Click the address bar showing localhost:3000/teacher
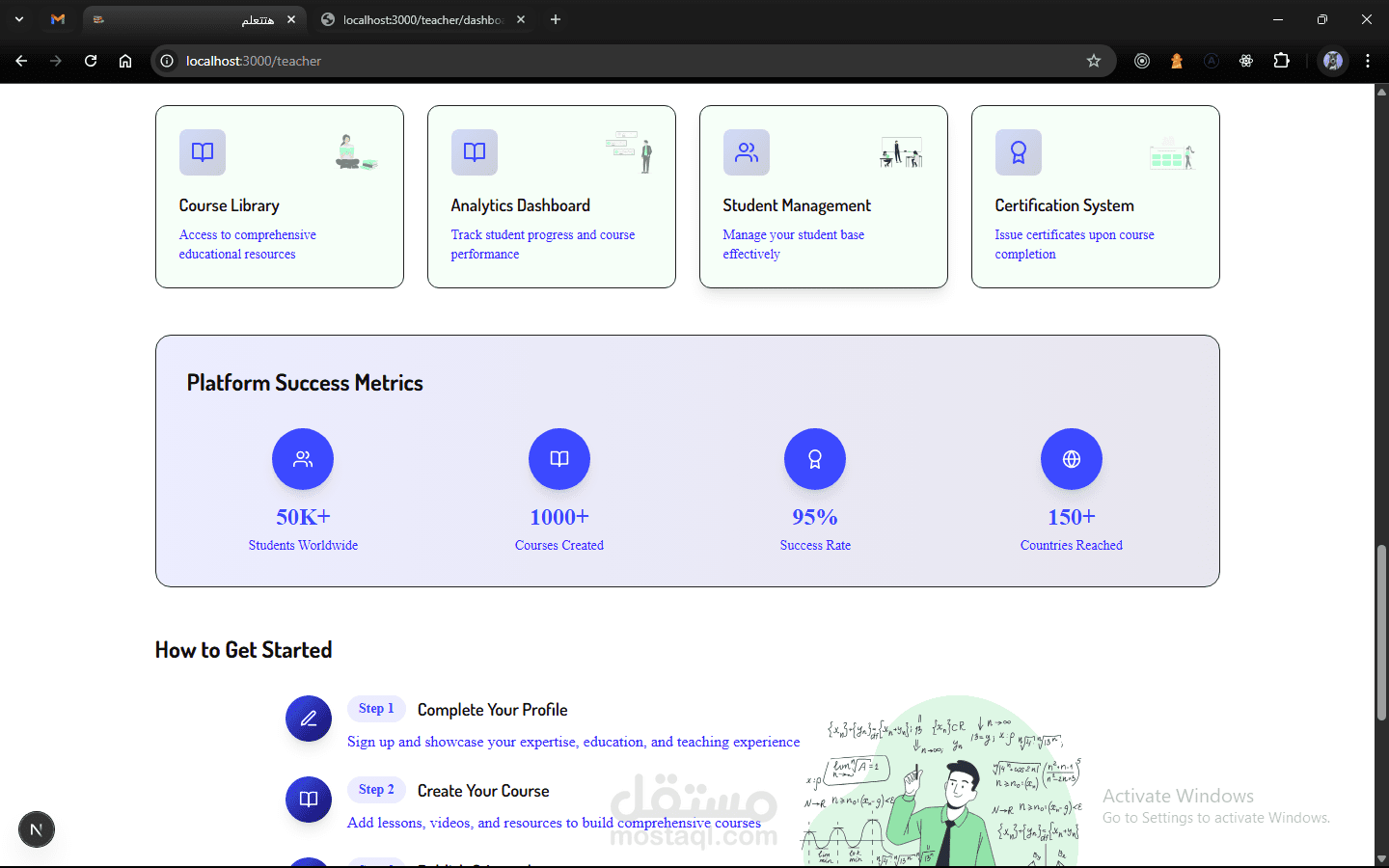Viewport: 1389px width, 868px height. click(617, 61)
